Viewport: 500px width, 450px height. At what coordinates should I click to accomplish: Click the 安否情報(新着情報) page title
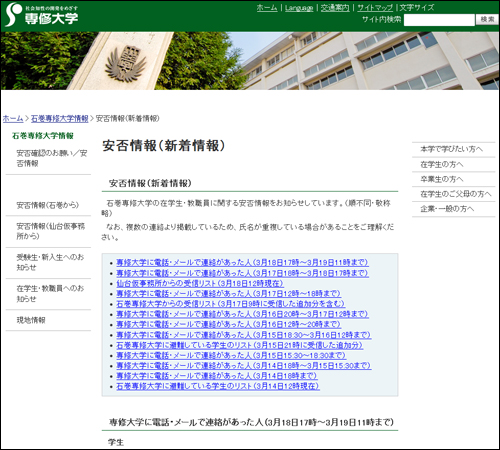coord(164,146)
